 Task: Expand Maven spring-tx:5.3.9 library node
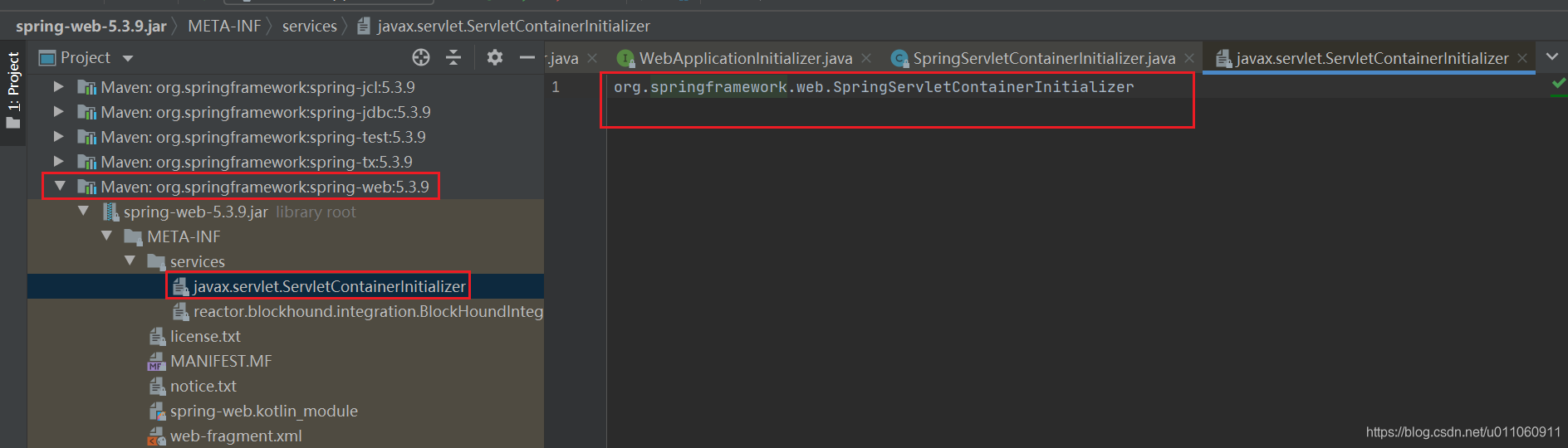tap(58, 161)
